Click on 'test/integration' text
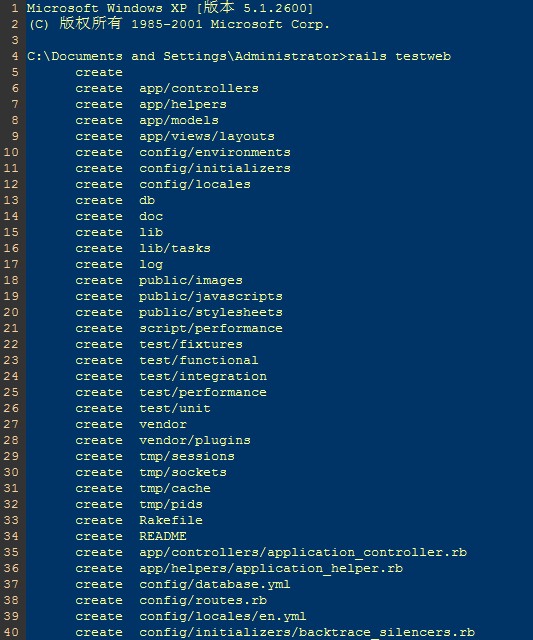 [x=203, y=376]
